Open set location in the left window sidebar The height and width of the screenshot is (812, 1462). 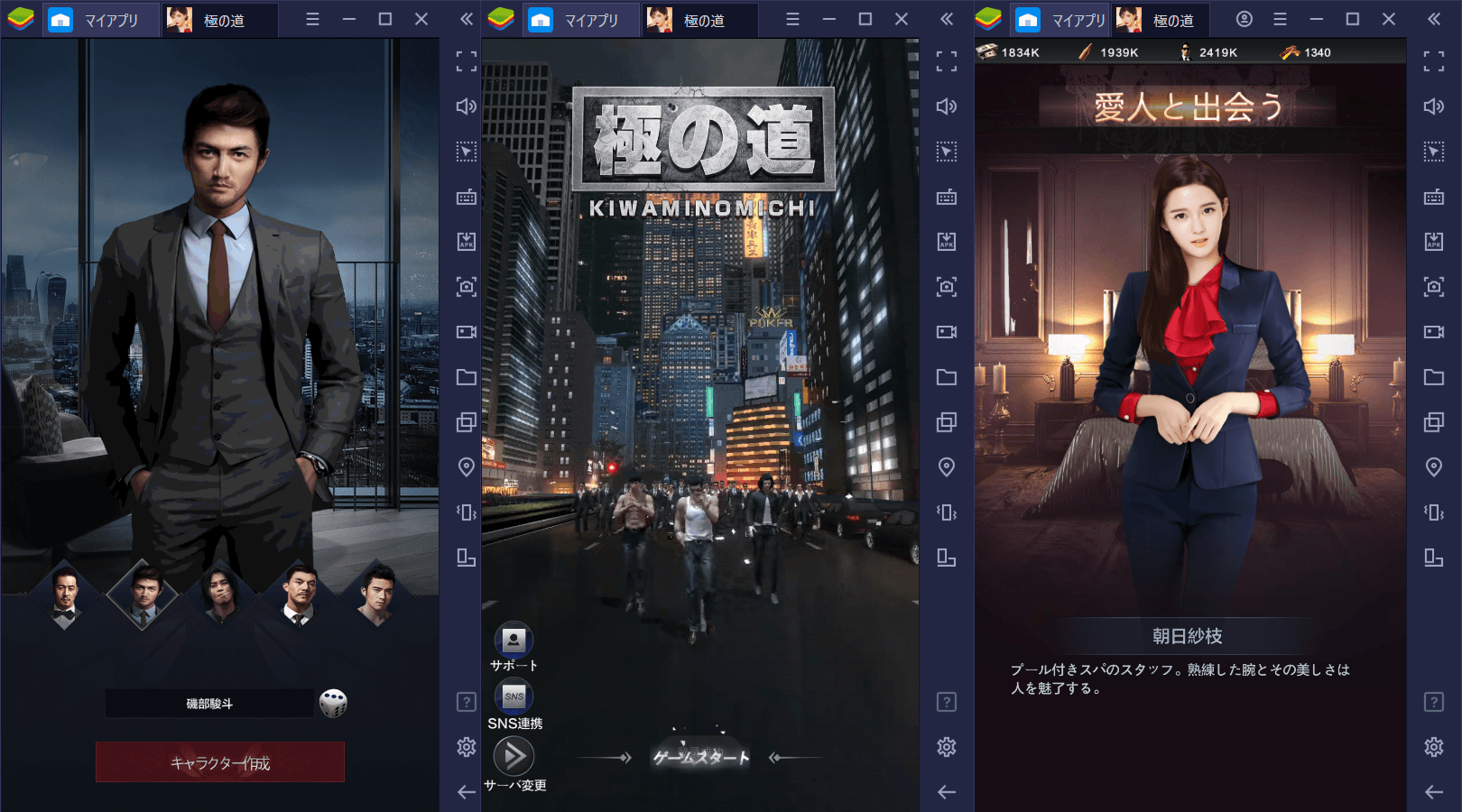click(467, 467)
